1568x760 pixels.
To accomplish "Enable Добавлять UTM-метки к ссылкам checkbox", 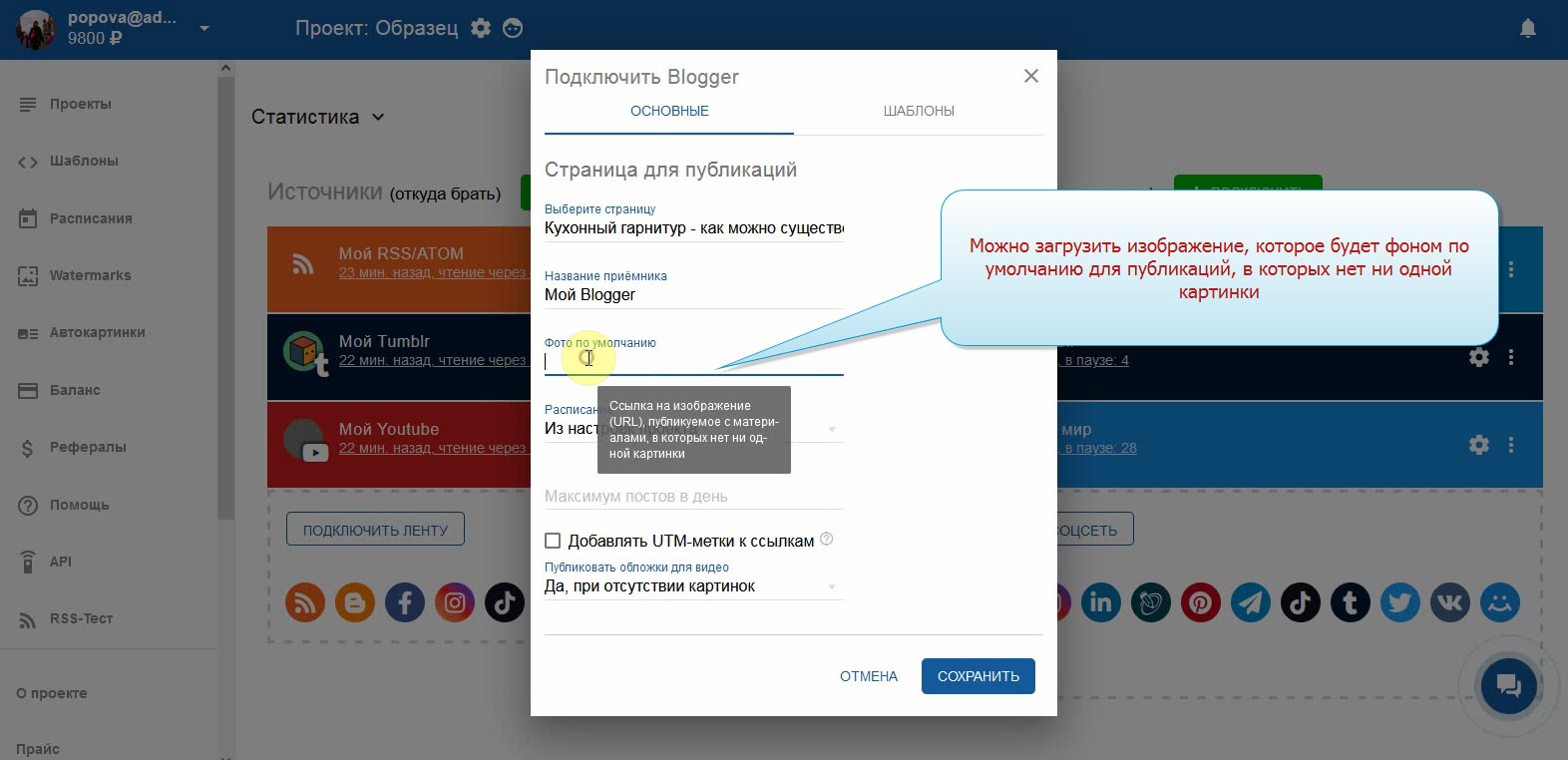I will tap(553, 541).
